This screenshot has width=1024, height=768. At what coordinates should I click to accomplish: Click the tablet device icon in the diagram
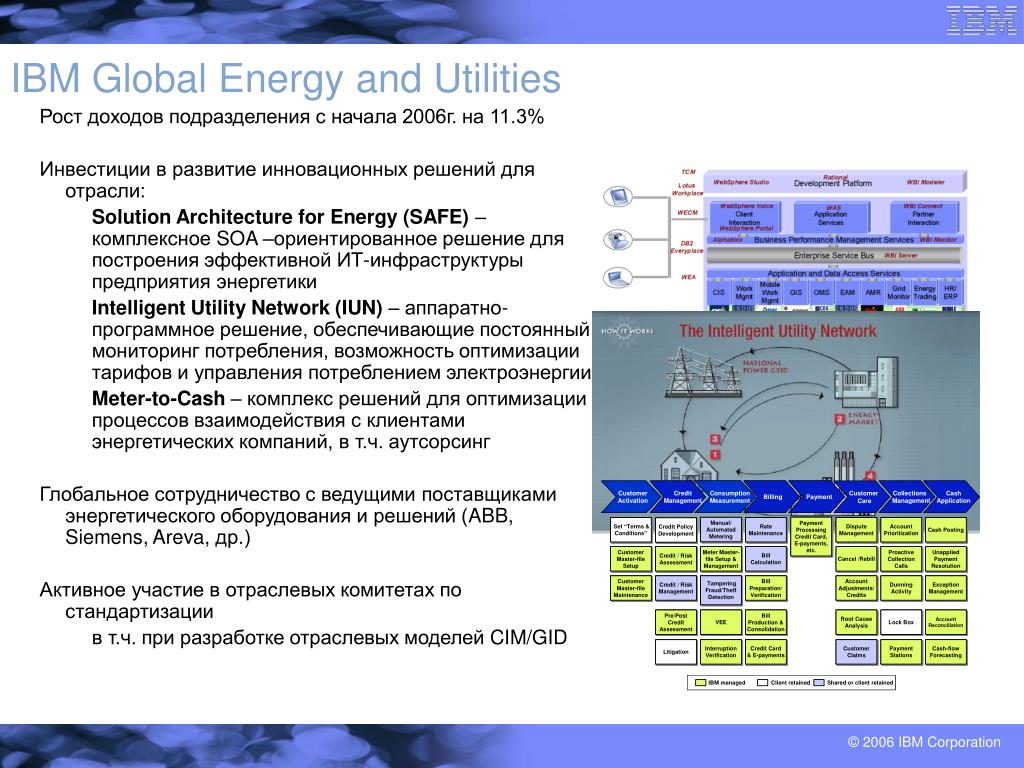[x=618, y=196]
